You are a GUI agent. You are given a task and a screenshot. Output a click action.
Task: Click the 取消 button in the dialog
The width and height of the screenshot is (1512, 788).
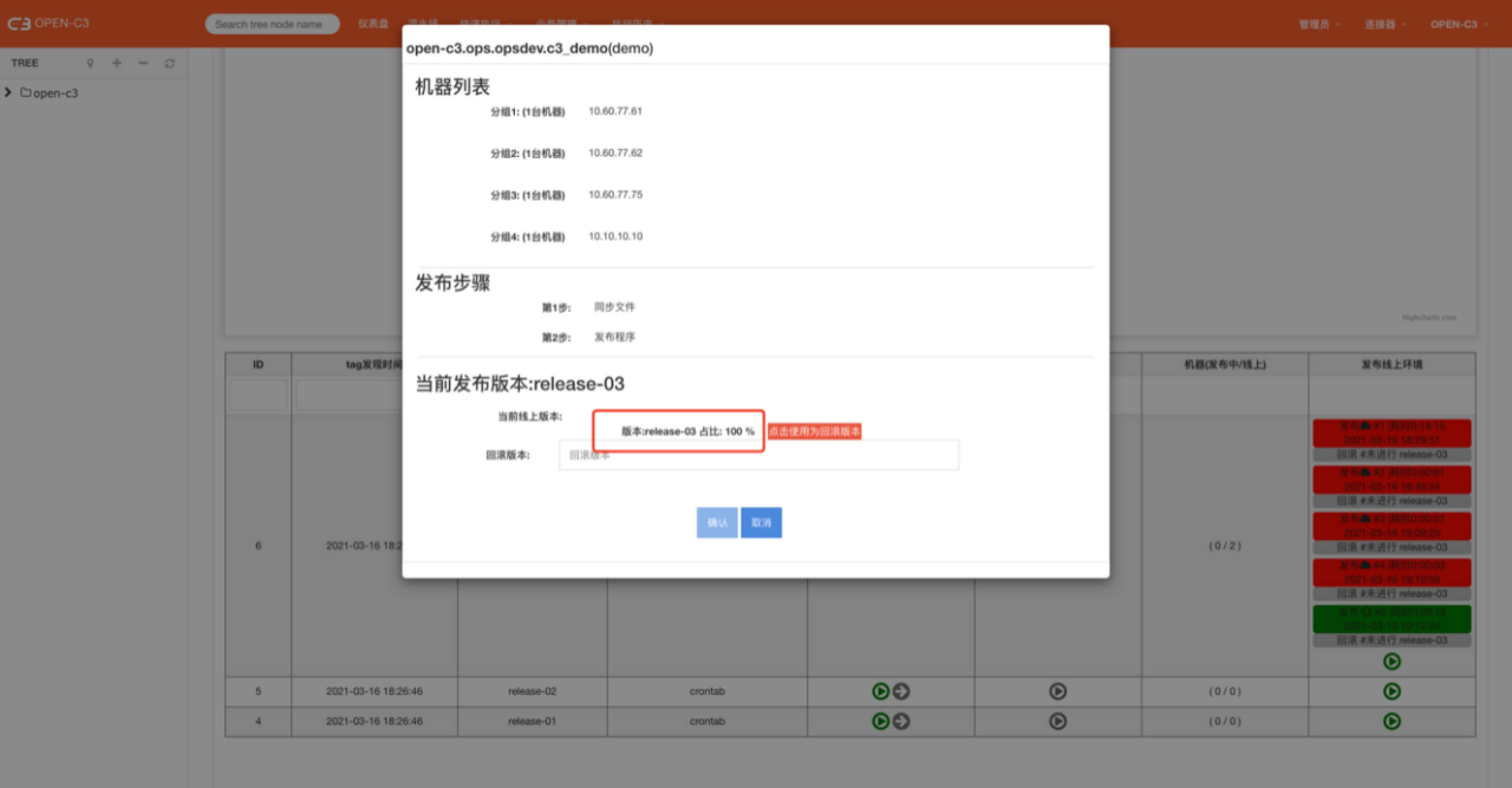tap(761, 523)
